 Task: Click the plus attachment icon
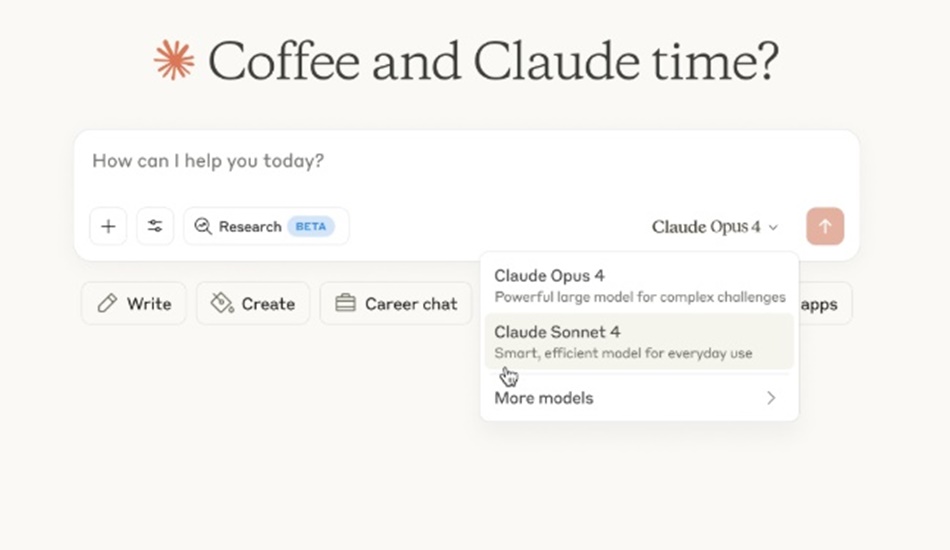pyautogui.click(x=108, y=227)
